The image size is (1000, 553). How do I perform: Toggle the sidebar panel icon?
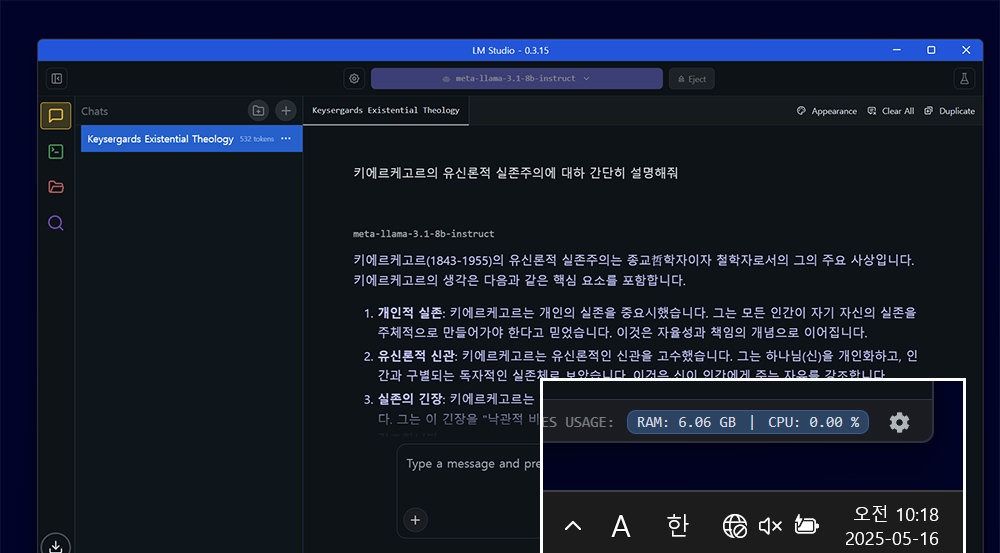tap(56, 78)
